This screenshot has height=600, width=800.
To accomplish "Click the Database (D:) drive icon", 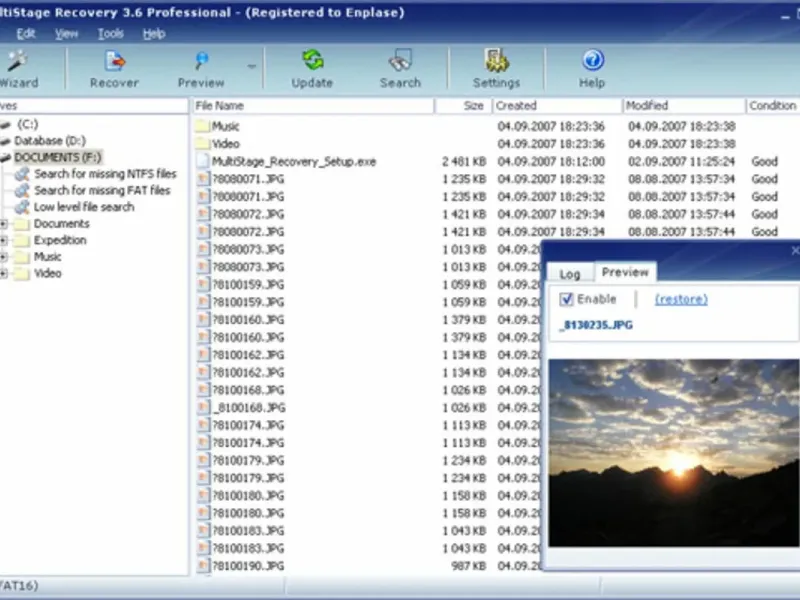I will click(x=5, y=141).
